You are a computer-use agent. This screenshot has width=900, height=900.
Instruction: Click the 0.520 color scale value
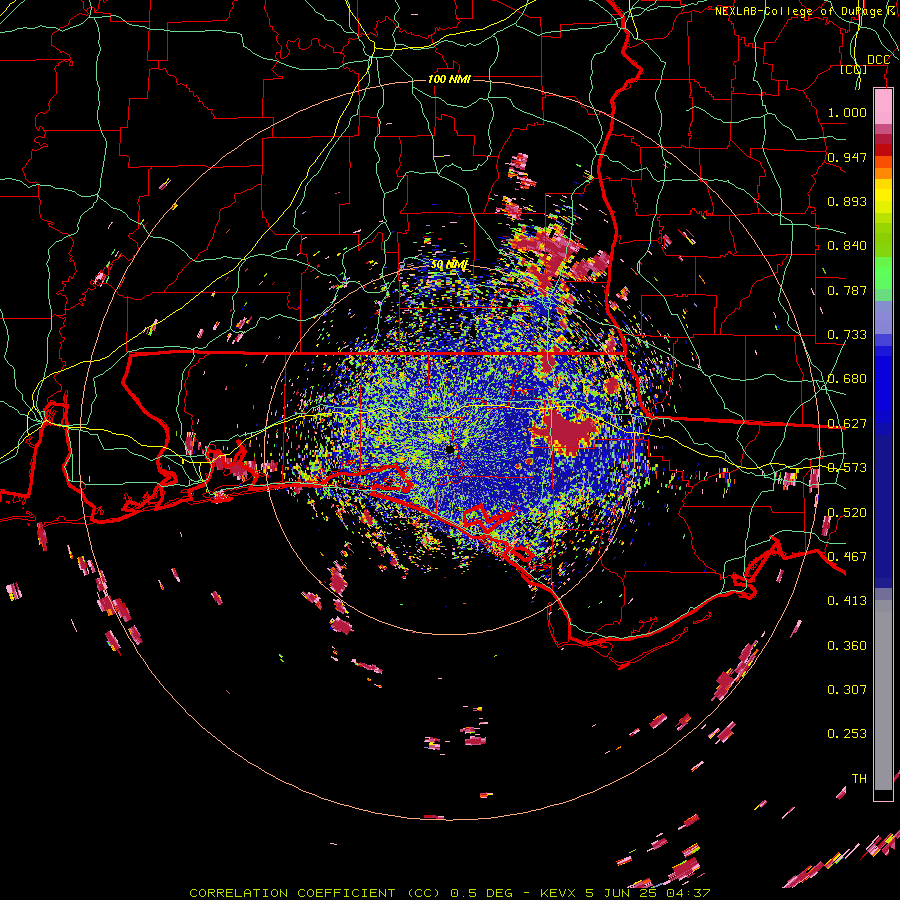point(847,513)
